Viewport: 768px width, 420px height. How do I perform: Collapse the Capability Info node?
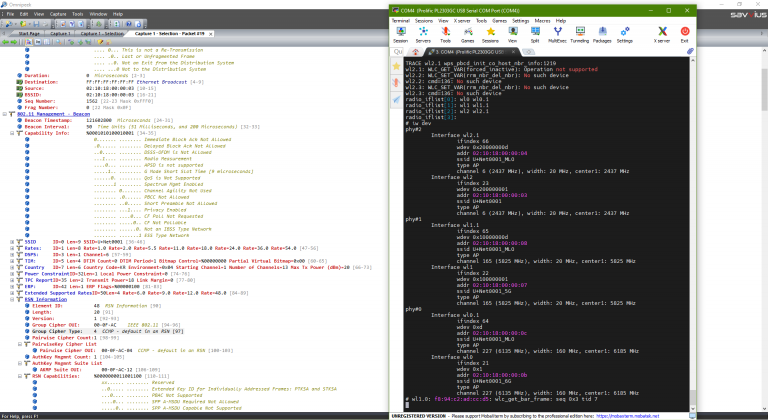point(12,133)
